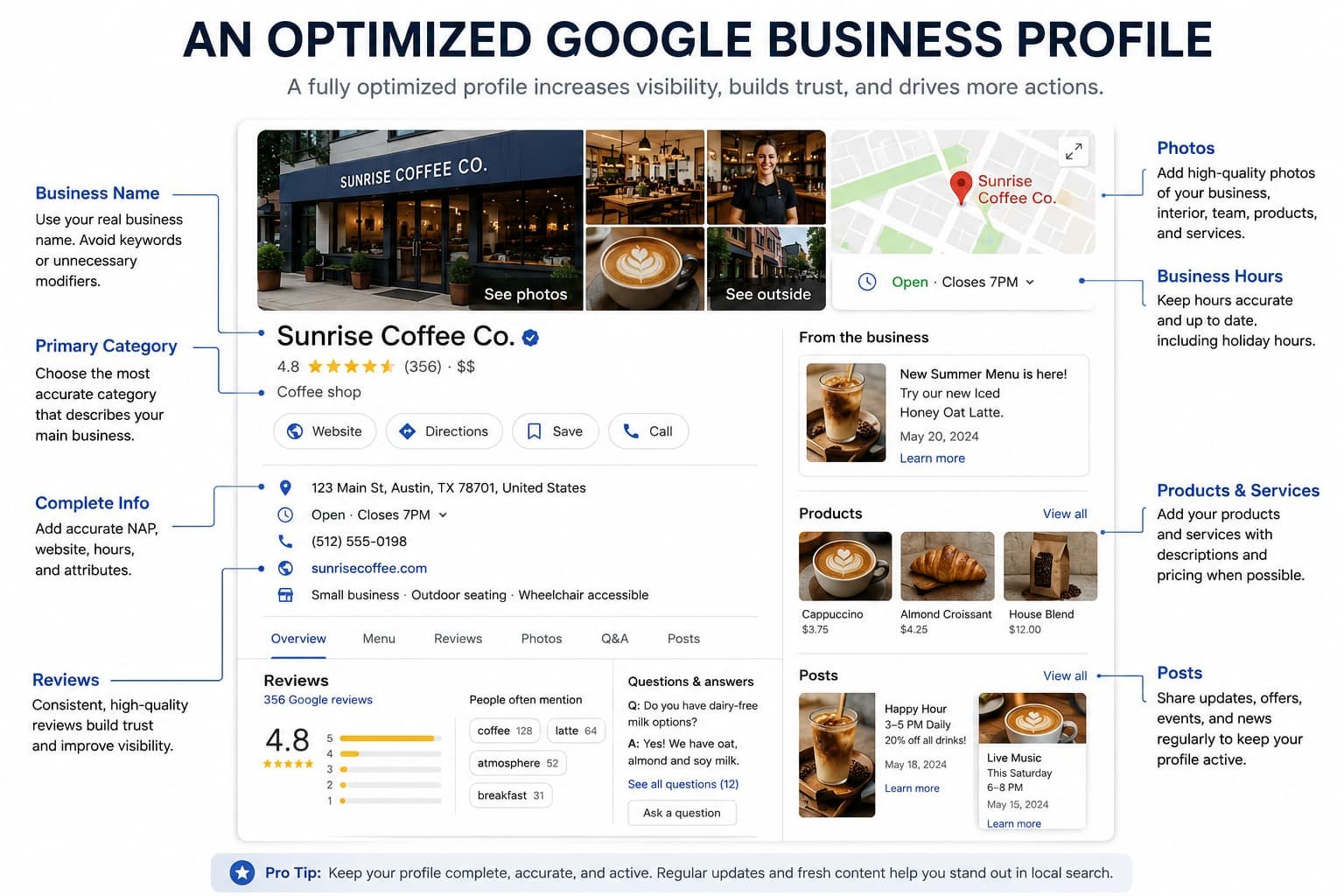Click the blue verified badge
The image size is (1344, 896).
coord(530,338)
